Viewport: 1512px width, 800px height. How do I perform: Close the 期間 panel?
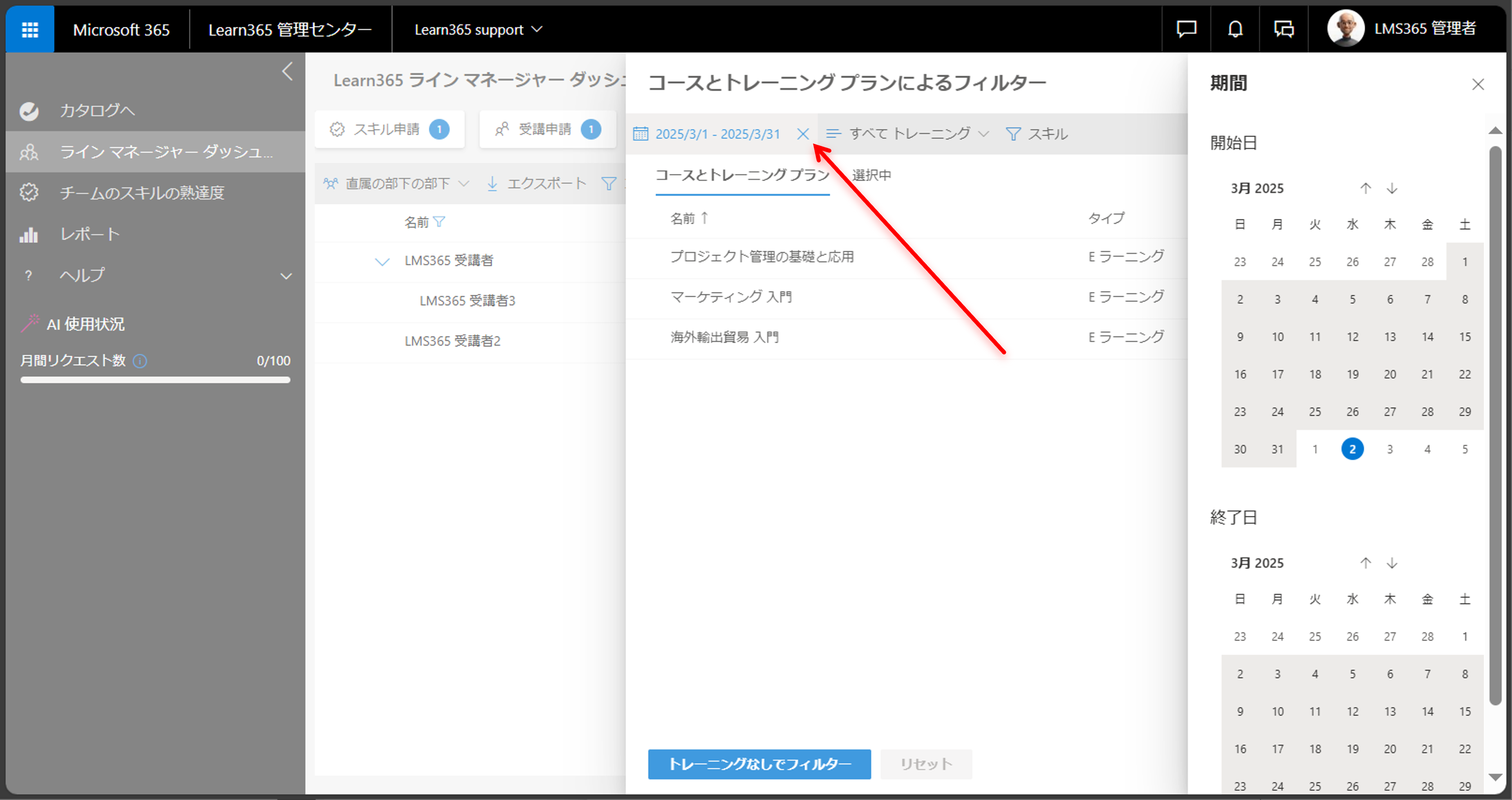click(1478, 85)
